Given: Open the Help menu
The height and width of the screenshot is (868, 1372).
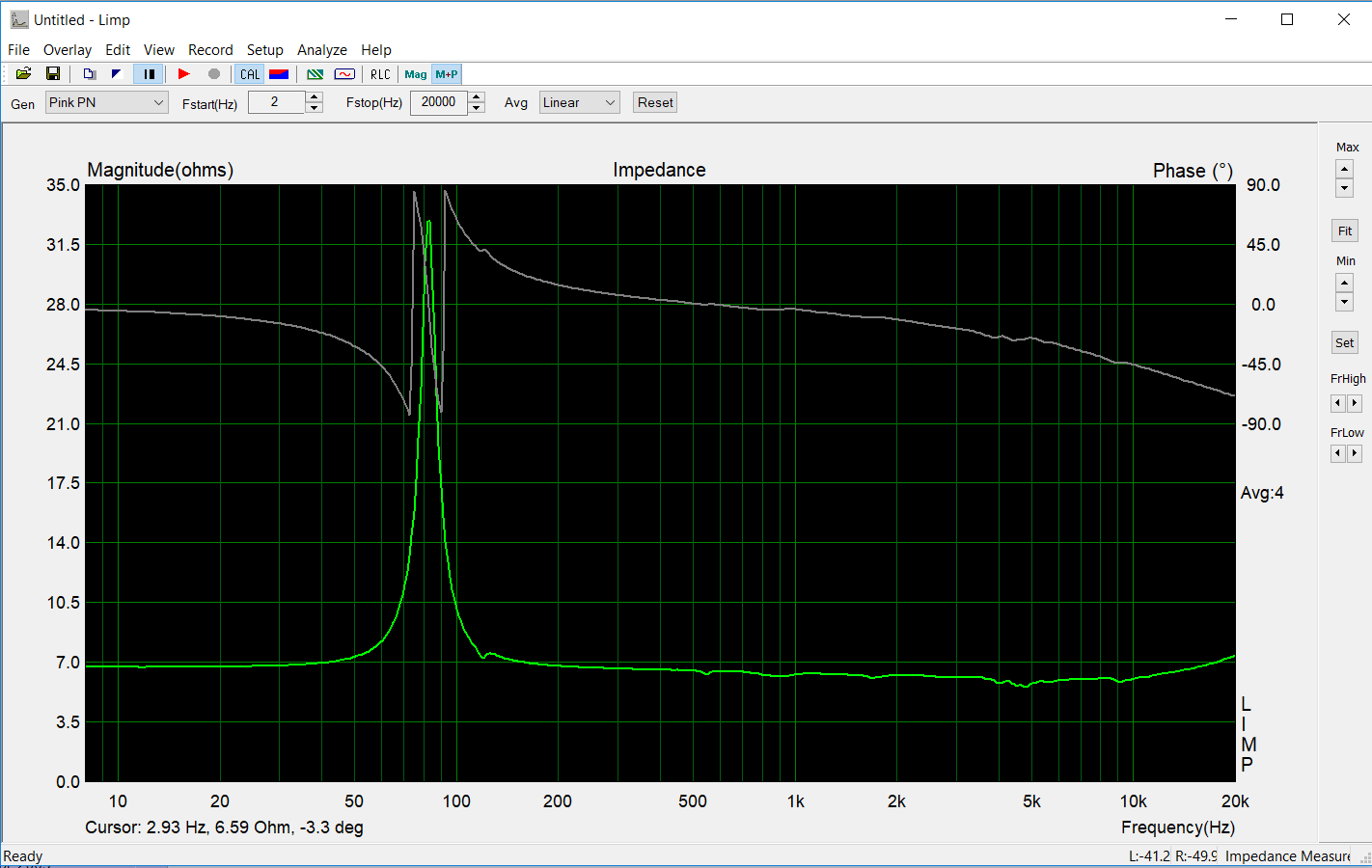Looking at the screenshot, I should 376,50.
